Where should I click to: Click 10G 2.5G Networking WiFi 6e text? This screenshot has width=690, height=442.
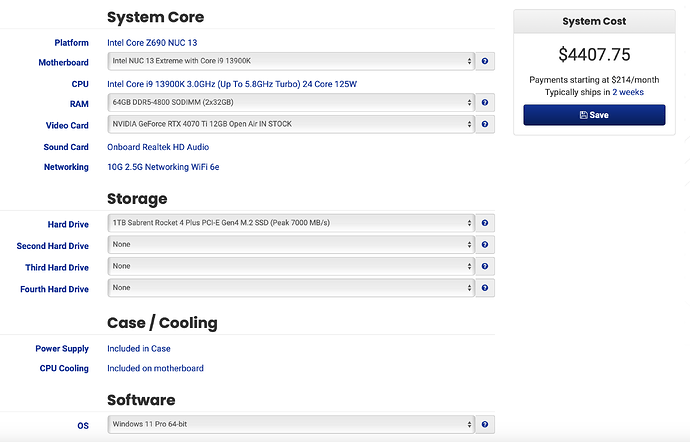[x=163, y=167]
